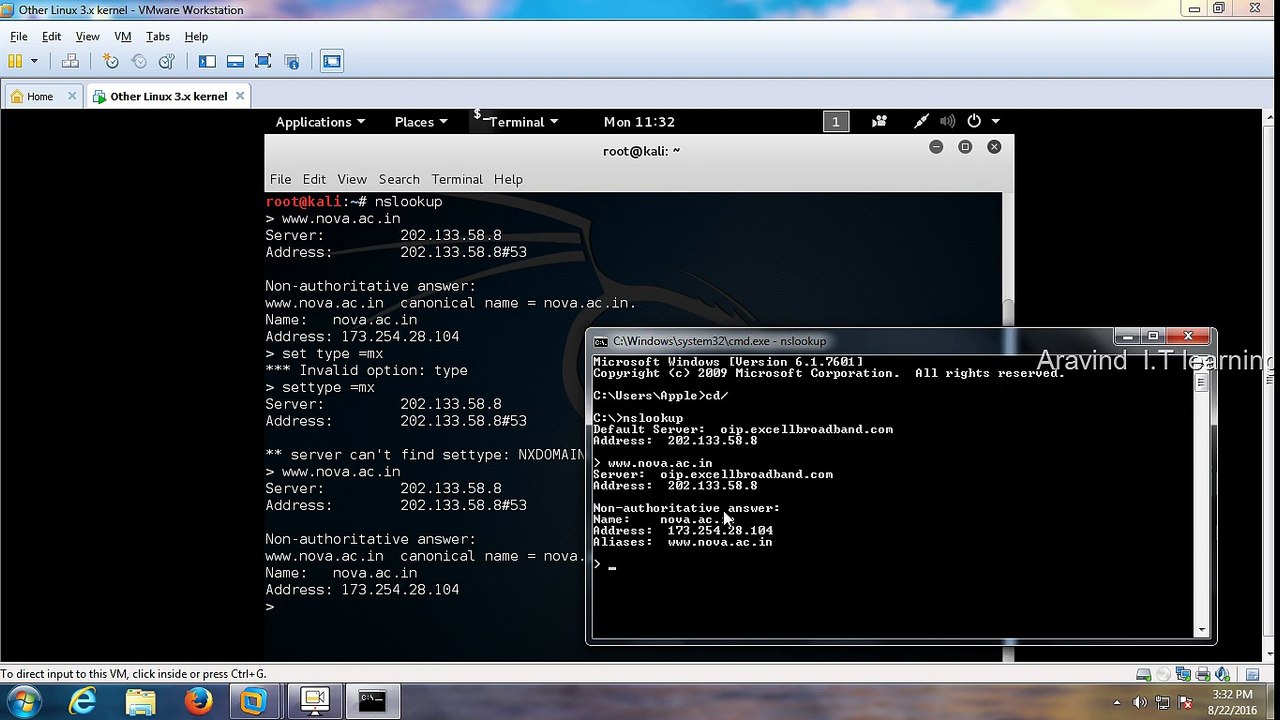
Task: Click the 173.254.28.104 address in cmd window
Action: [720, 531]
